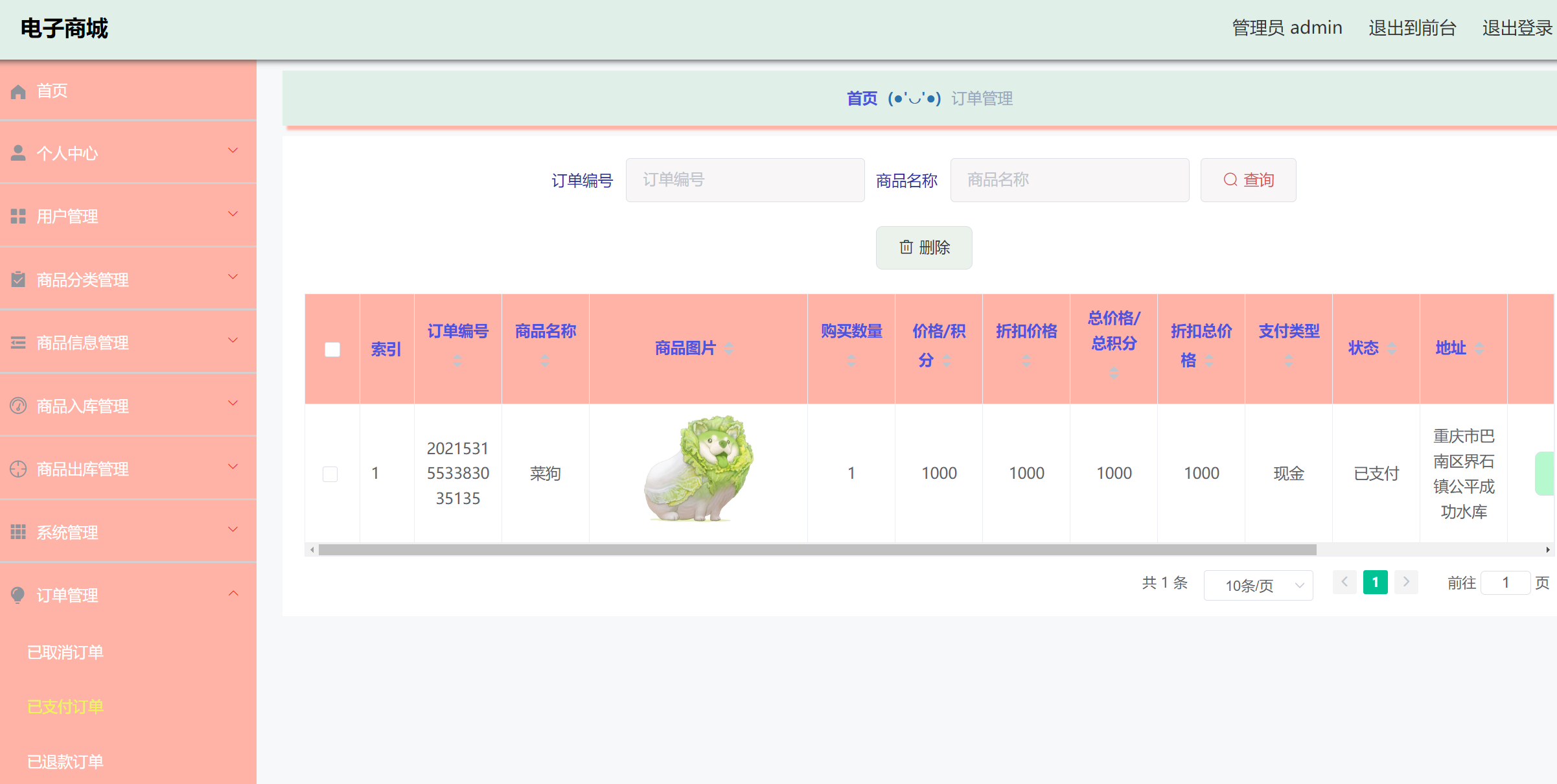Select the 首页 home icon in sidebar

tap(17, 91)
